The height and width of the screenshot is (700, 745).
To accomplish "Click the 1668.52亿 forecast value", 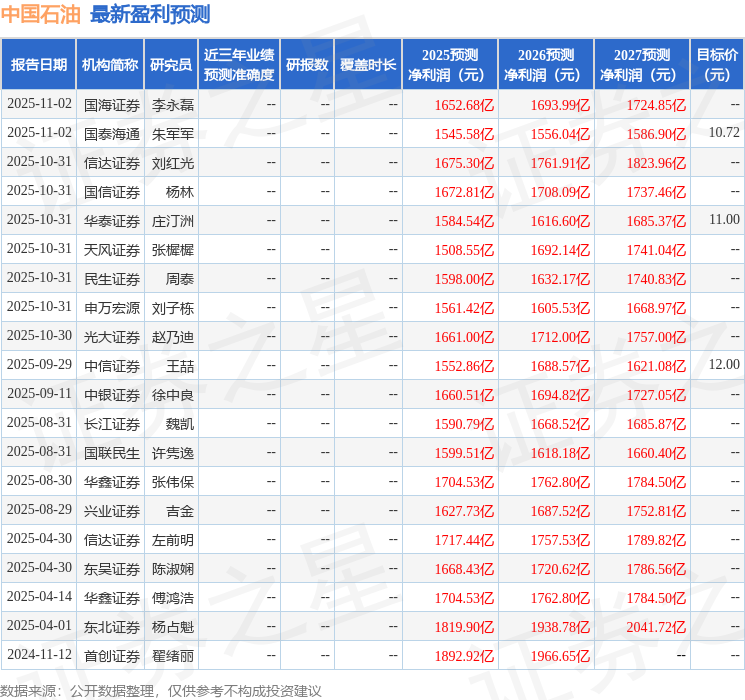I will point(560,424).
